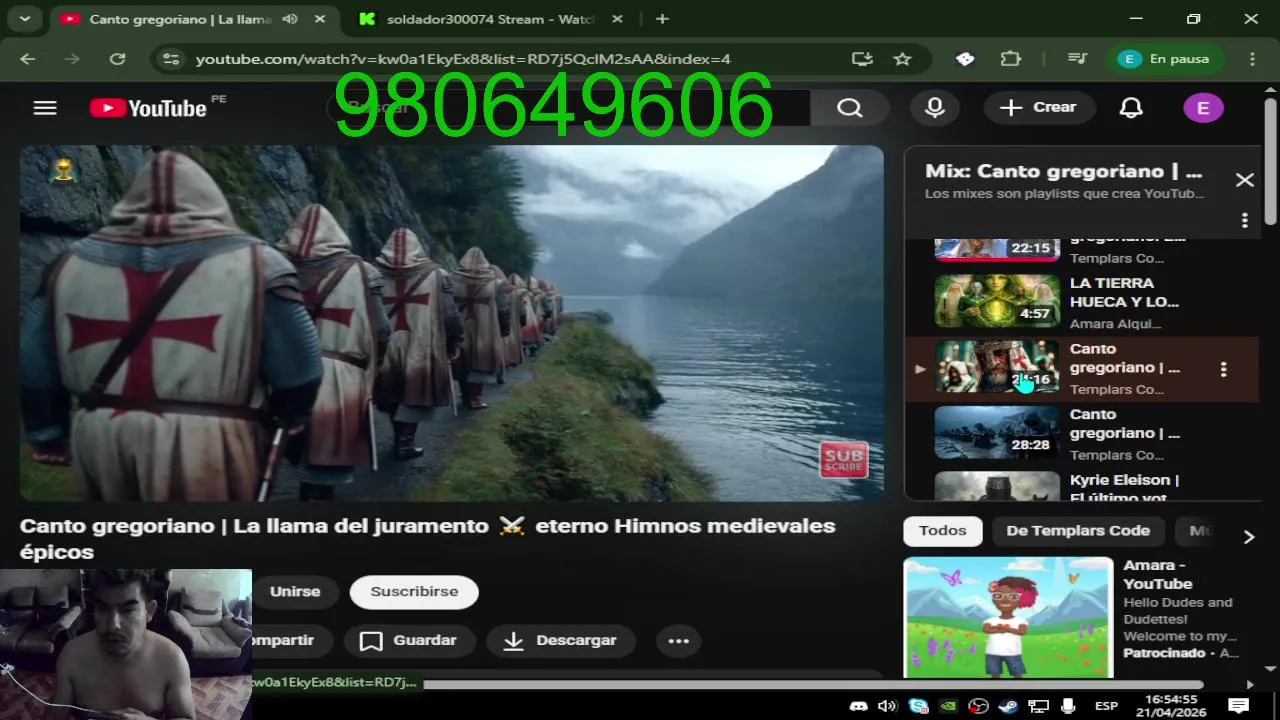Open more actions ellipsis below video
The image size is (1280, 720).
point(678,641)
